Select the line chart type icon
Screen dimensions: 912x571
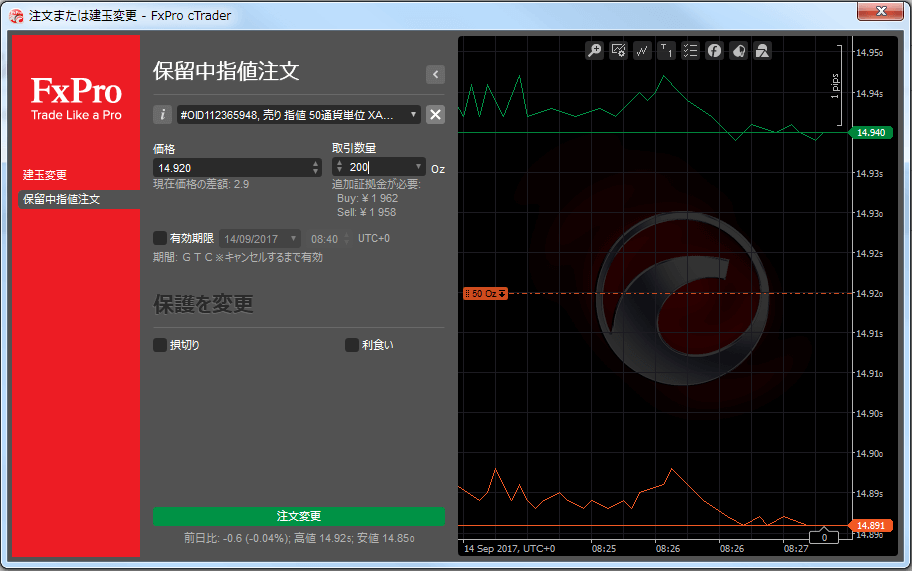pyautogui.click(x=642, y=51)
